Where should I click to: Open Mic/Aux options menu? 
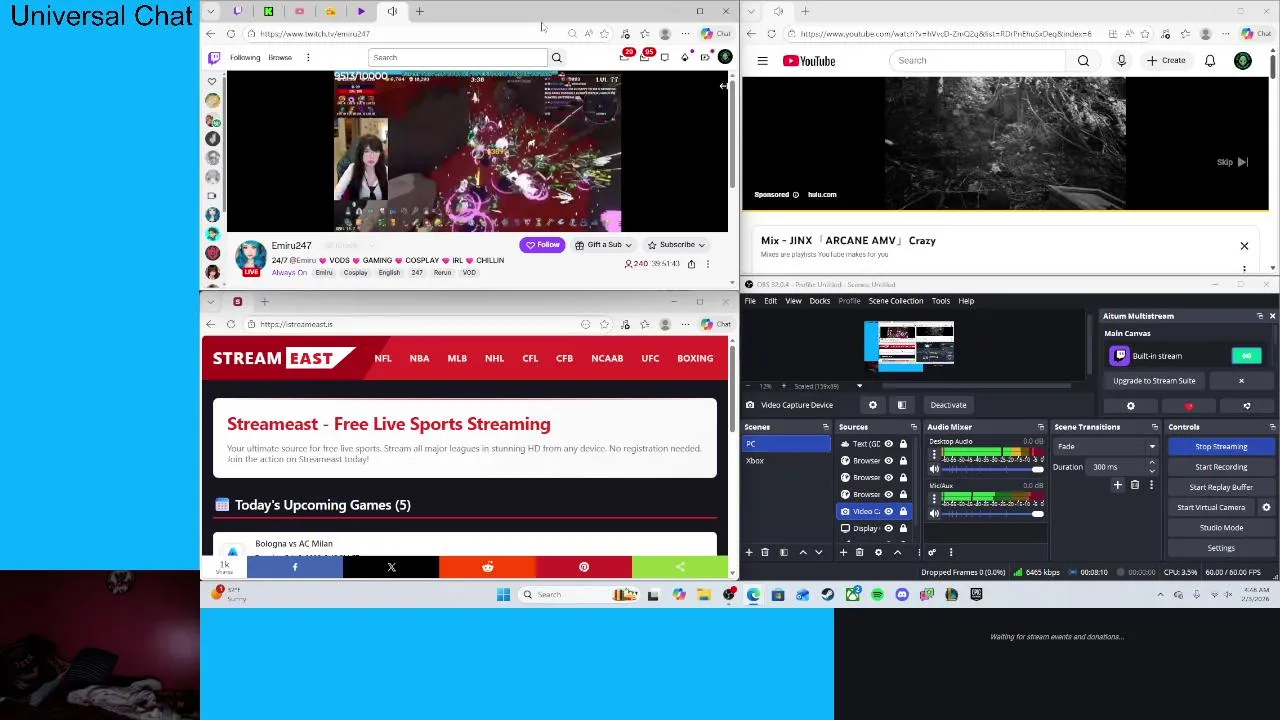tap(934, 498)
